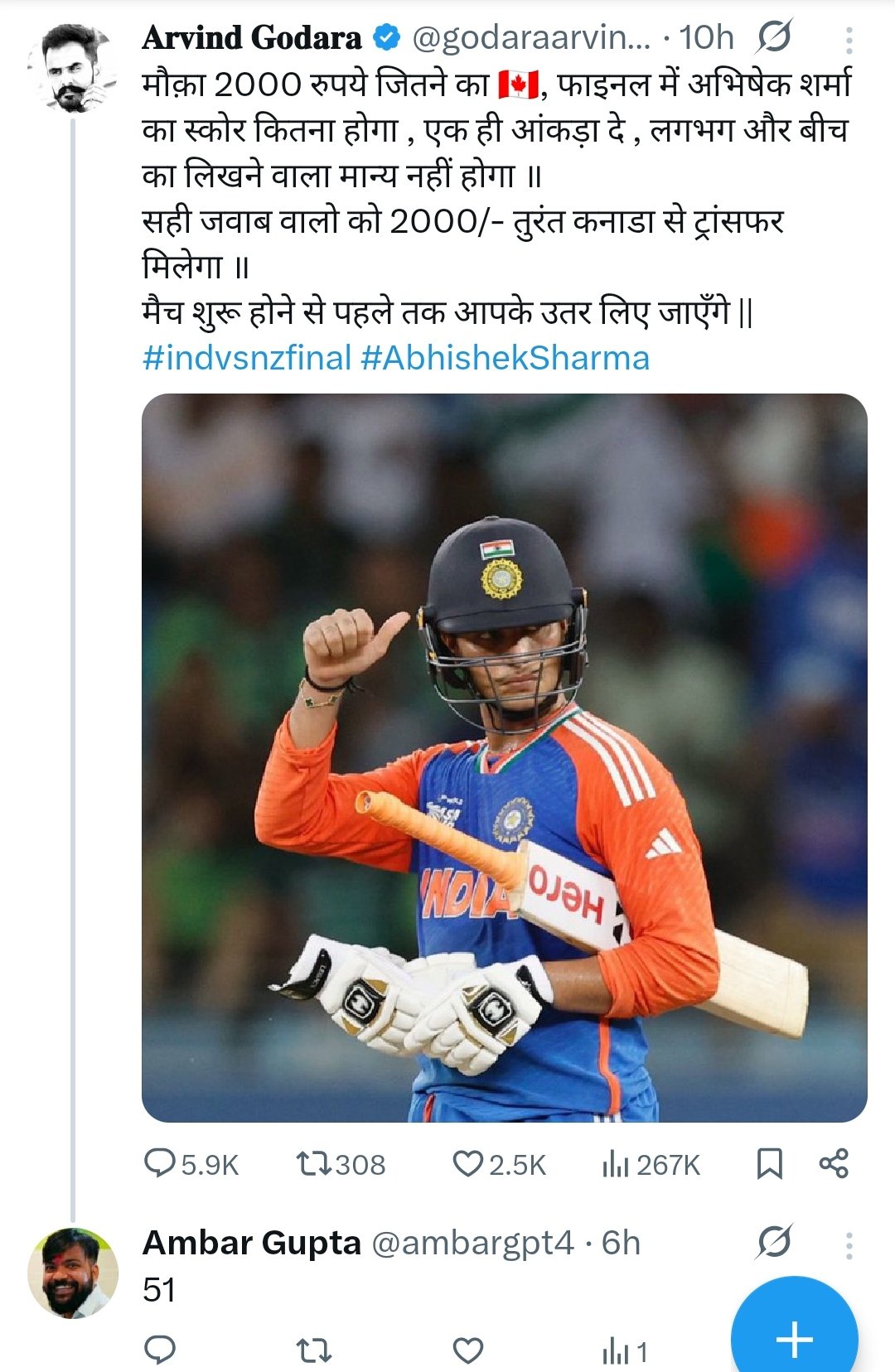Like Arvind Godara's tweet
Image resolution: width=895 pixels, height=1372 pixels.
click(467, 1164)
